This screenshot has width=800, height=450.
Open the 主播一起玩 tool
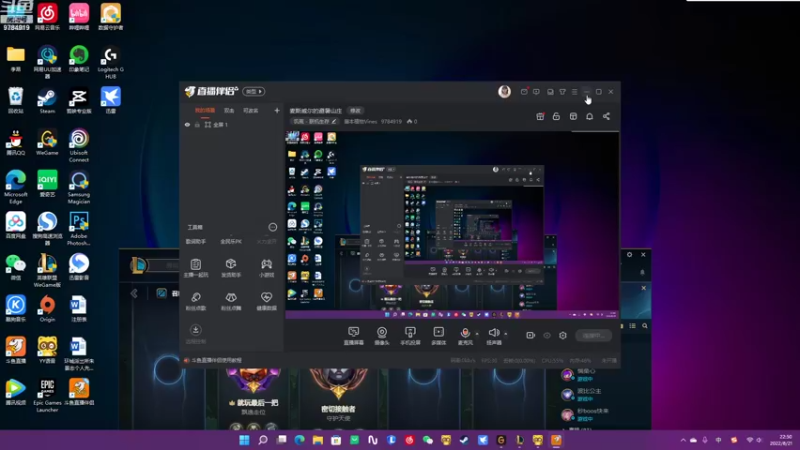tap(195, 267)
